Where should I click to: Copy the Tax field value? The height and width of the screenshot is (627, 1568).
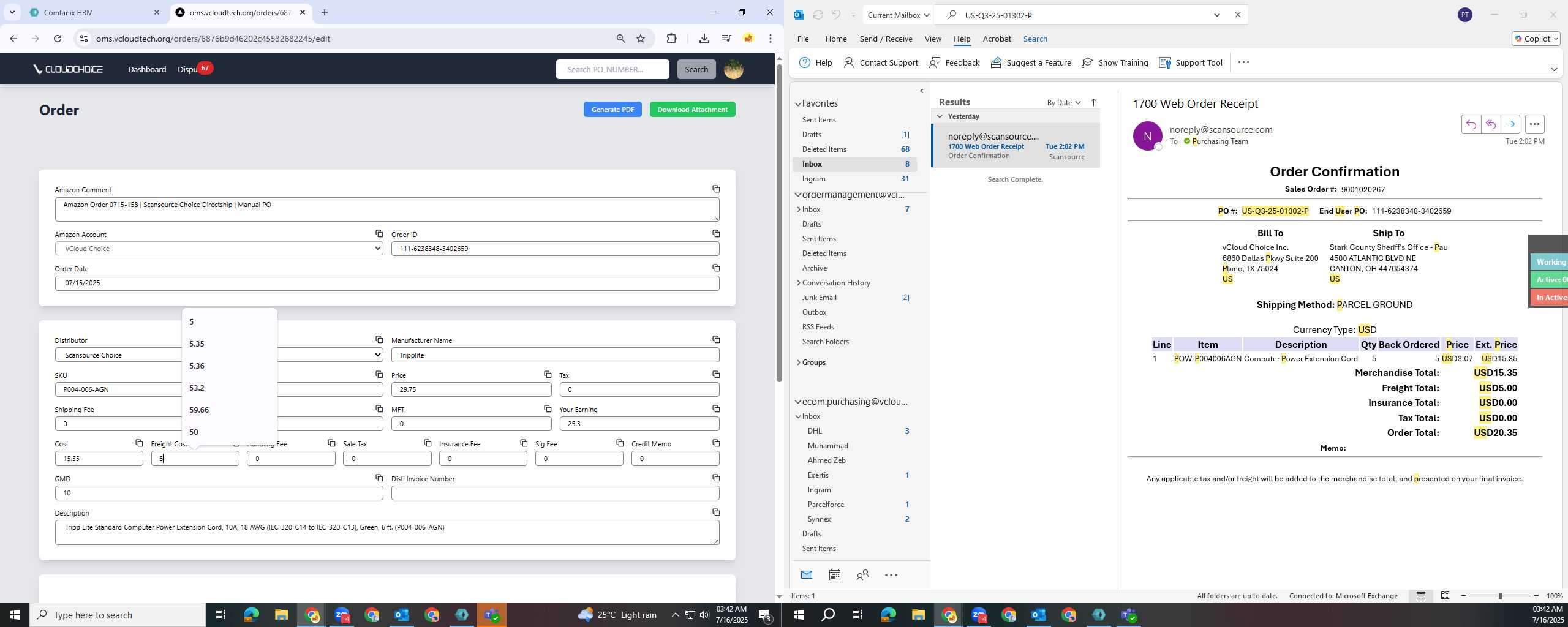(715, 374)
